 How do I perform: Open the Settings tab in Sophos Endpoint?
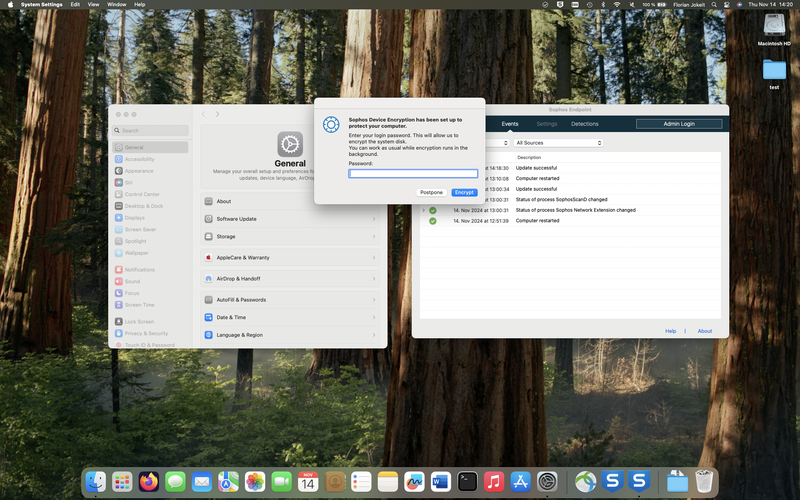[x=546, y=124]
